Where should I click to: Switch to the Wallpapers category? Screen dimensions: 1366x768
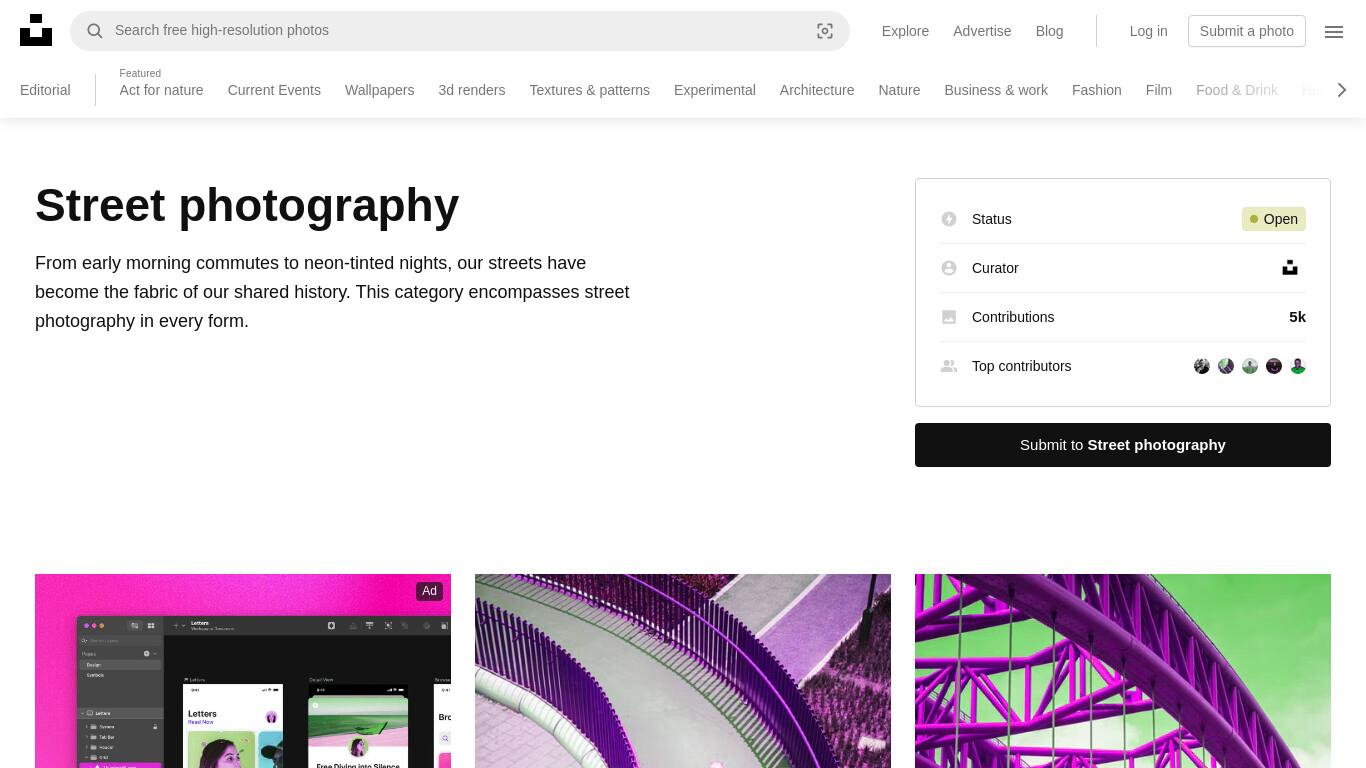pos(379,90)
